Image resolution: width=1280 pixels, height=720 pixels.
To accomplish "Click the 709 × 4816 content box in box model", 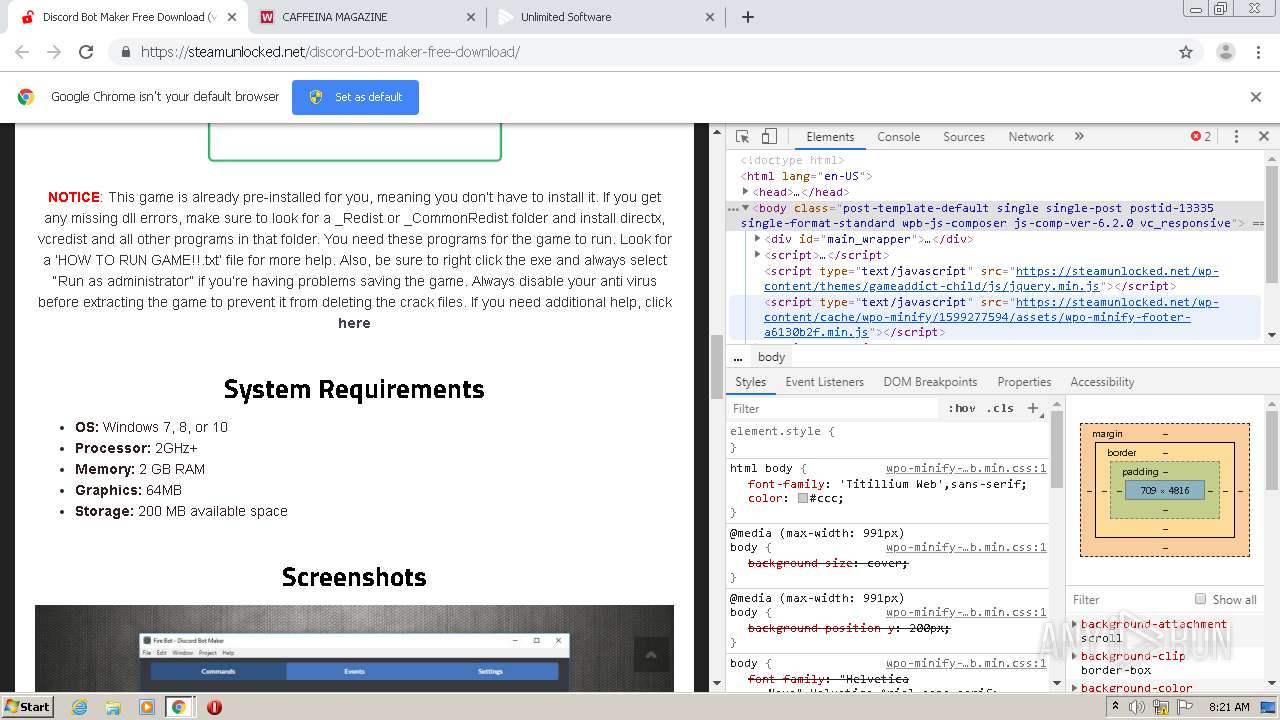I will [x=1164, y=490].
